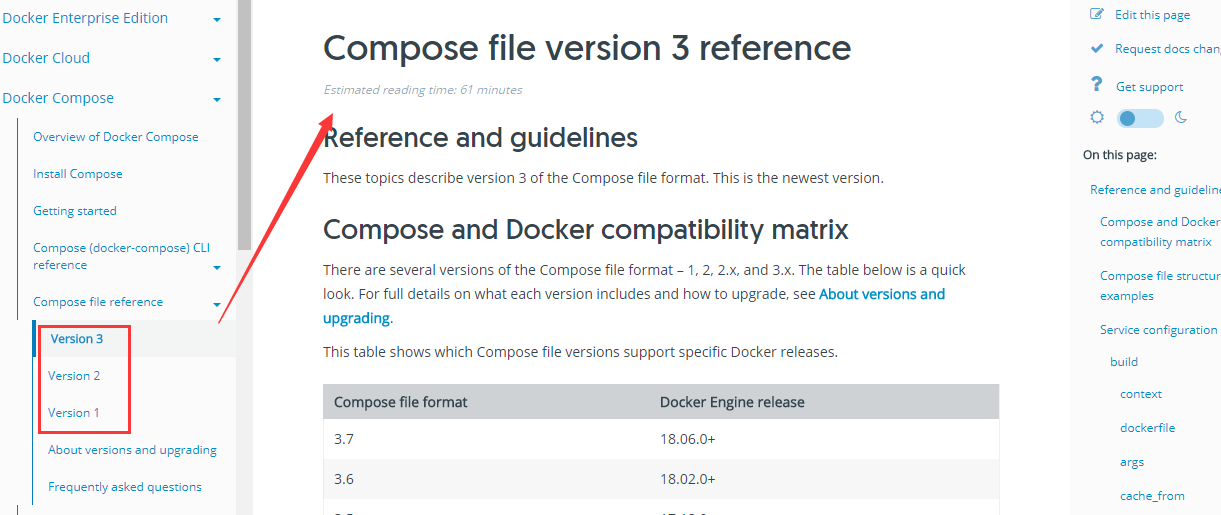
Task: Expand the Docker Cloud menu arrow
Action: point(217,60)
